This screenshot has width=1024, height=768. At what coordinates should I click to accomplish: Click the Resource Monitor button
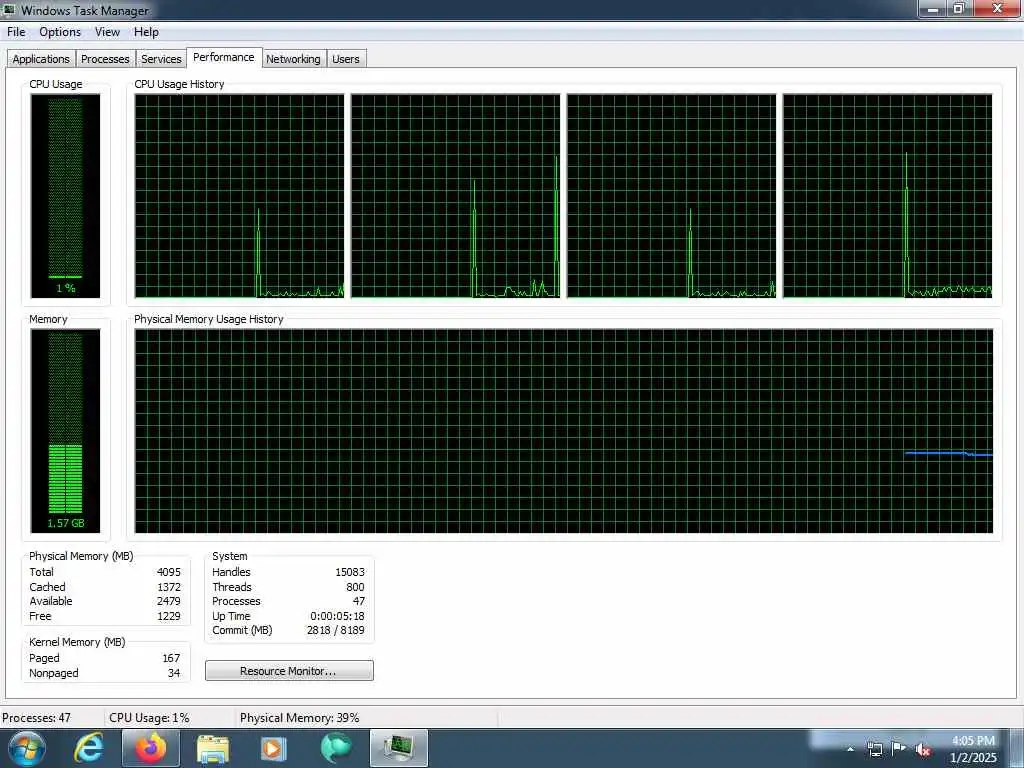click(x=289, y=671)
